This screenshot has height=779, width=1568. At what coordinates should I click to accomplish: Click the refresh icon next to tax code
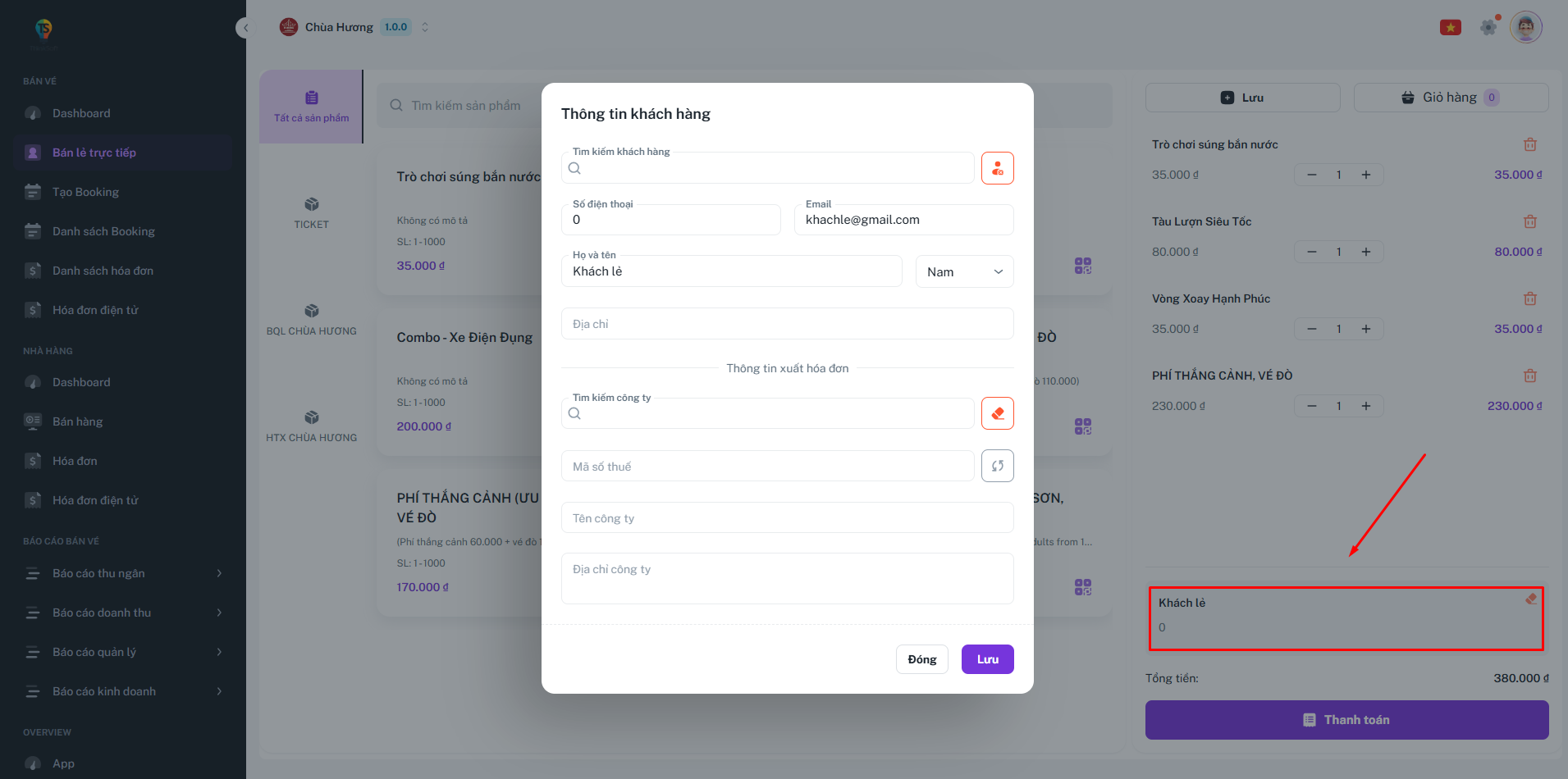point(997,466)
